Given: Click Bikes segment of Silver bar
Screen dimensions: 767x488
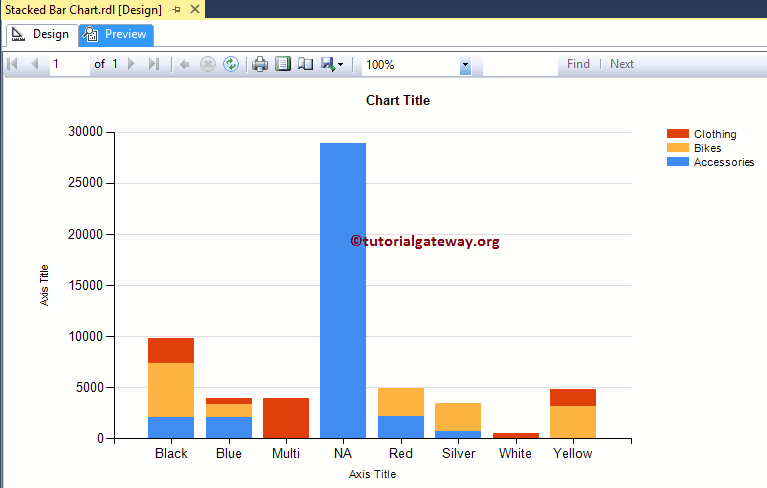Looking at the screenshot, I should click(x=458, y=417).
